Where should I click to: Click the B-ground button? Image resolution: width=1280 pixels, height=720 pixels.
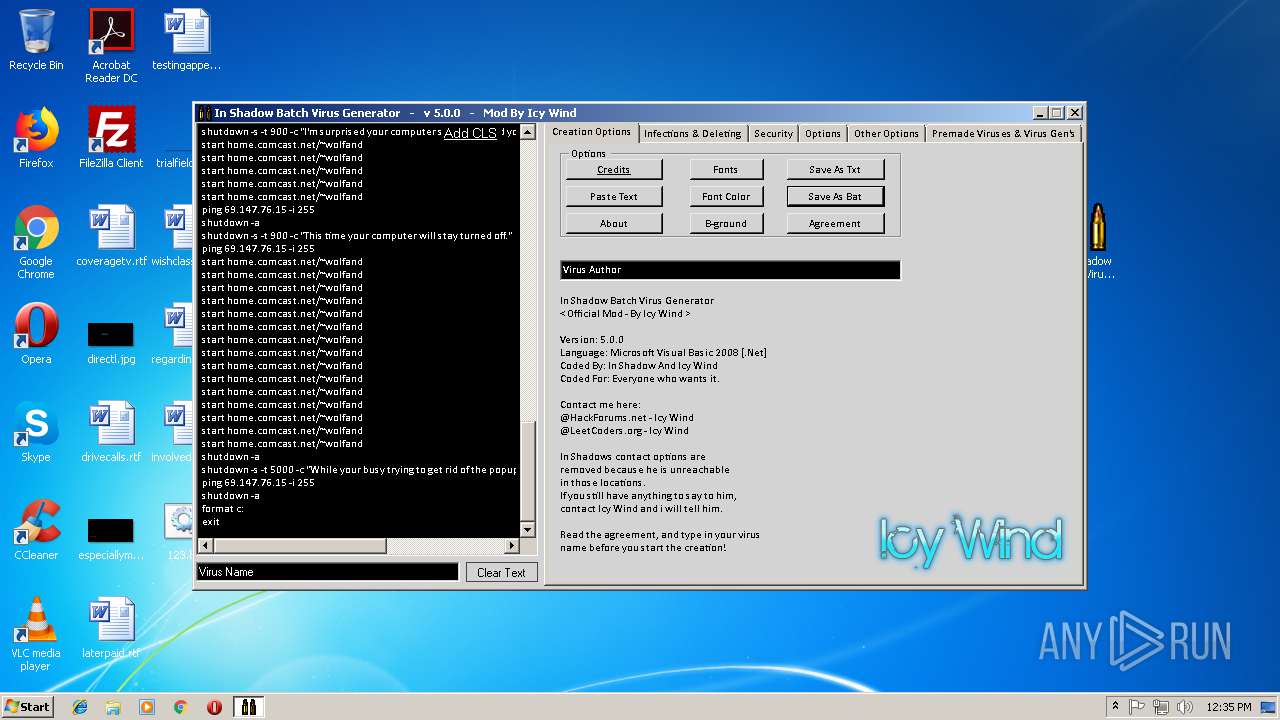(x=726, y=224)
